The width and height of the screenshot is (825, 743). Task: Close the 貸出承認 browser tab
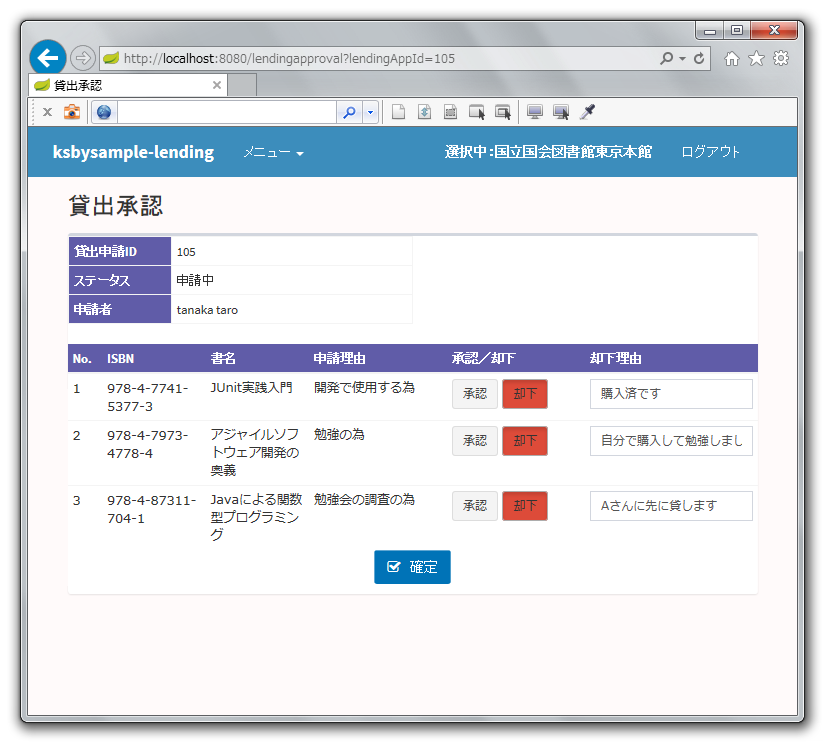(217, 85)
